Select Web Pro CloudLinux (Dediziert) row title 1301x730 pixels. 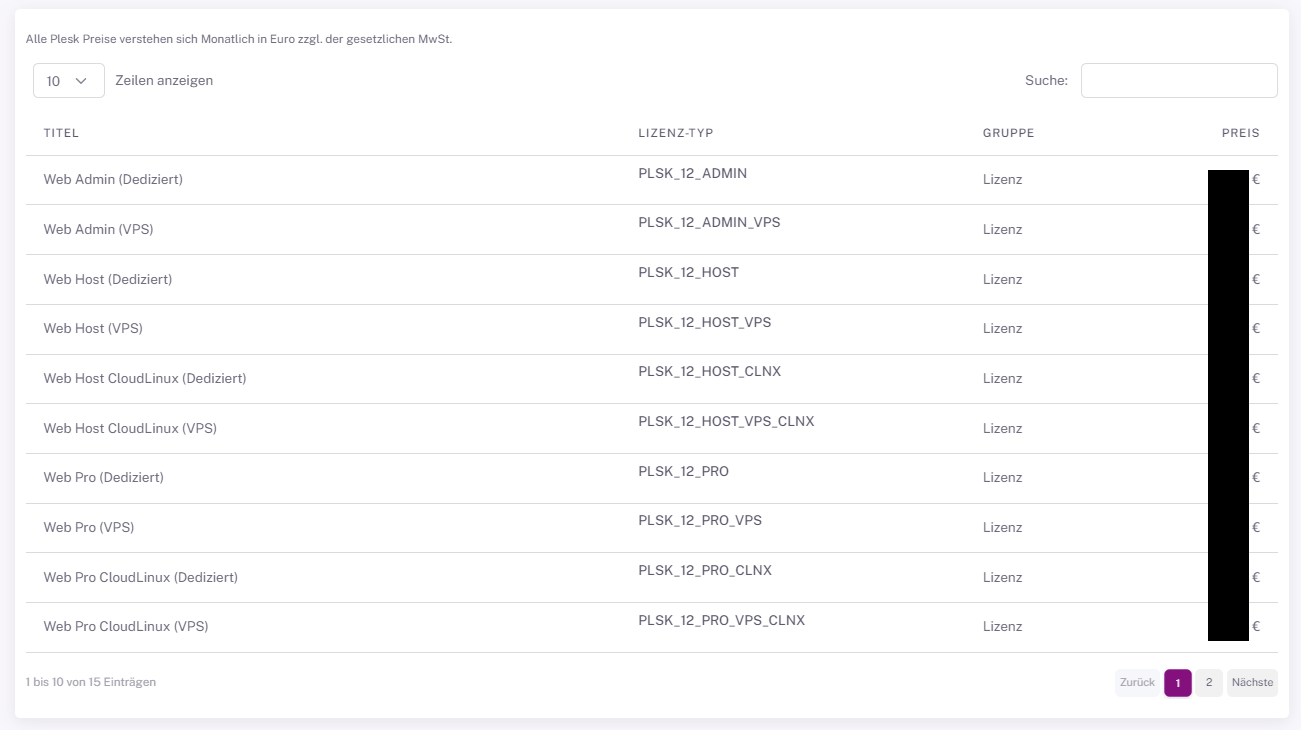[x=140, y=578]
